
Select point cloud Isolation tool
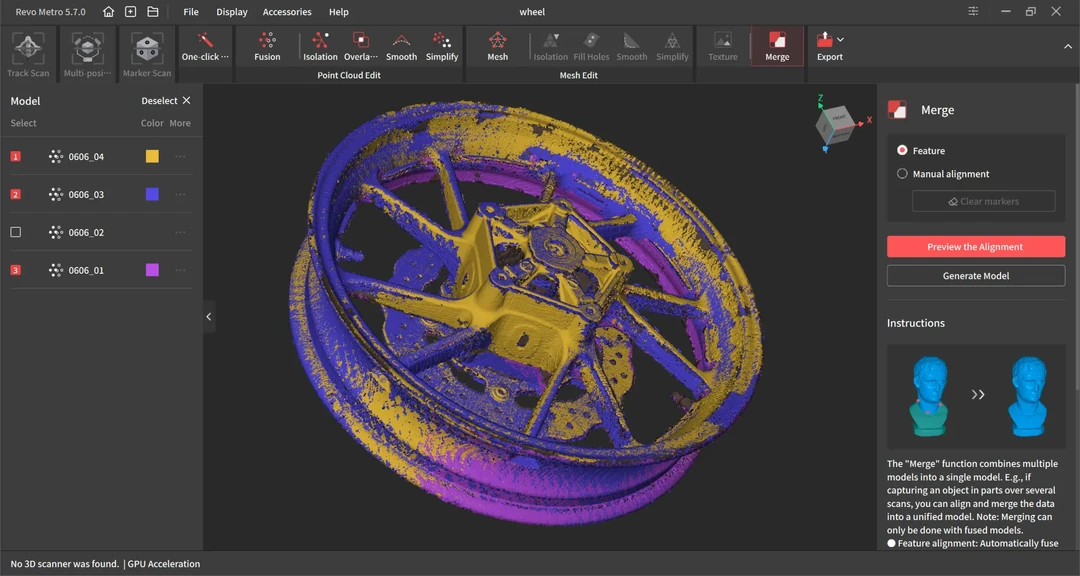[x=320, y=47]
